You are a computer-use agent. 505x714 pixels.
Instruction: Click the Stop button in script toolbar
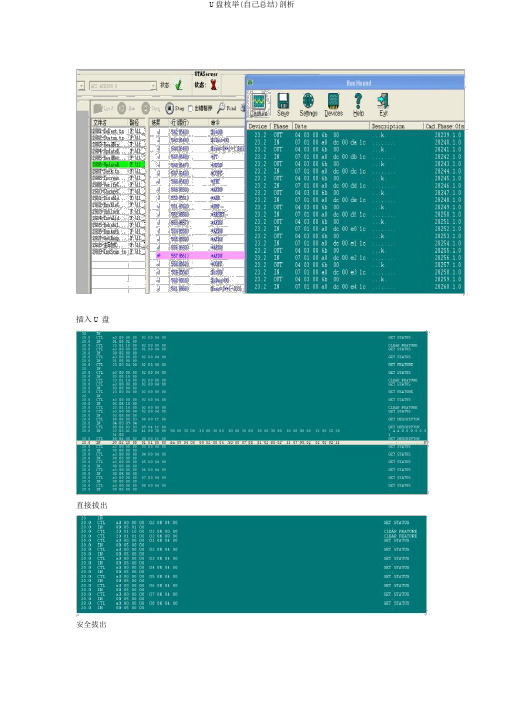pos(174,108)
